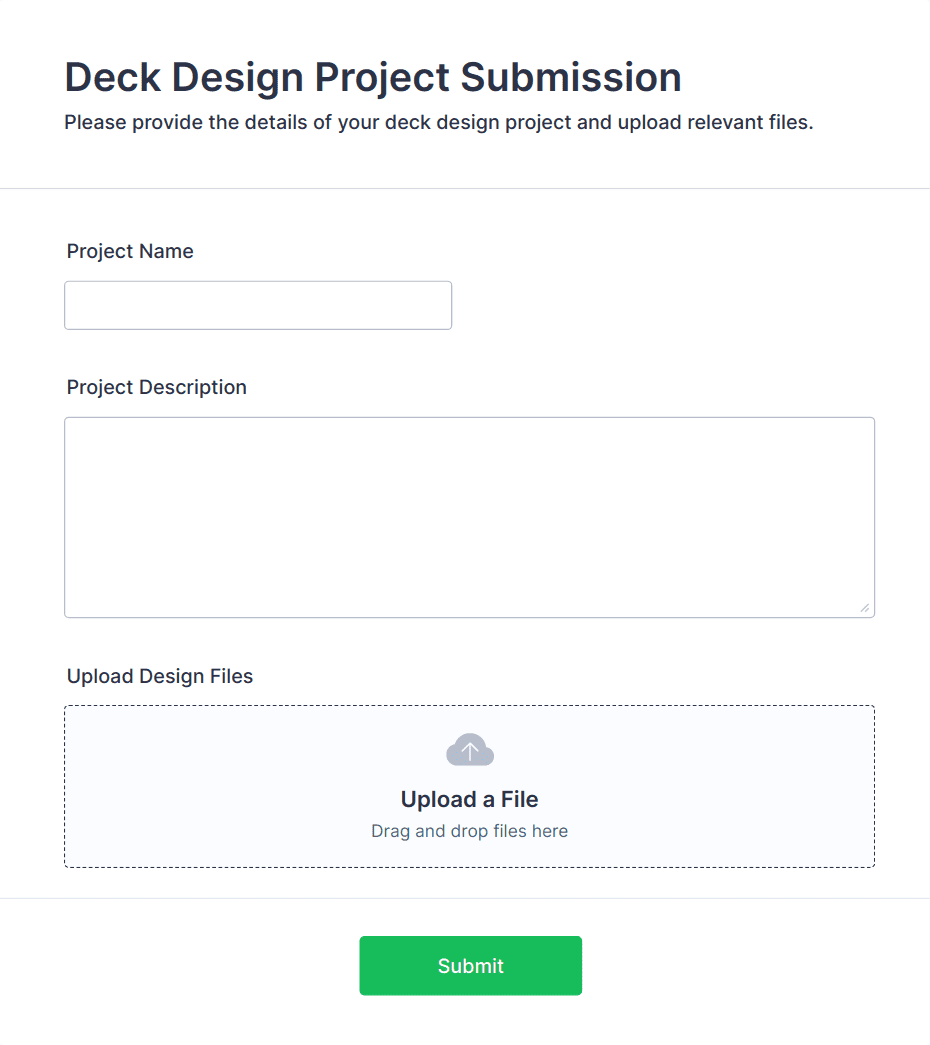Click the Project Name label
Image resolution: width=930 pixels, height=1045 pixels.
pyautogui.click(x=130, y=251)
